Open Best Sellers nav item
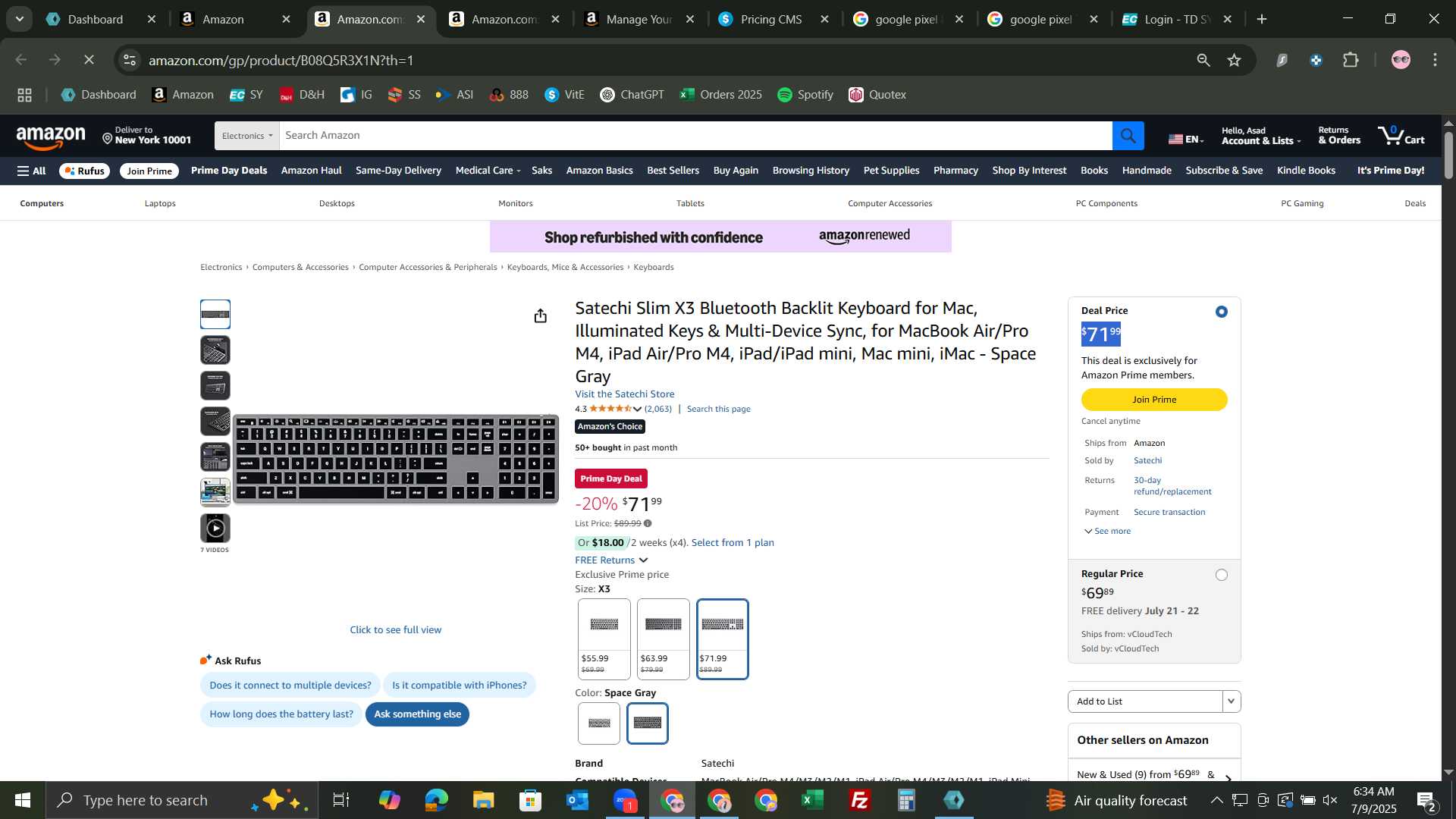This screenshot has width=1456, height=819. [673, 171]
